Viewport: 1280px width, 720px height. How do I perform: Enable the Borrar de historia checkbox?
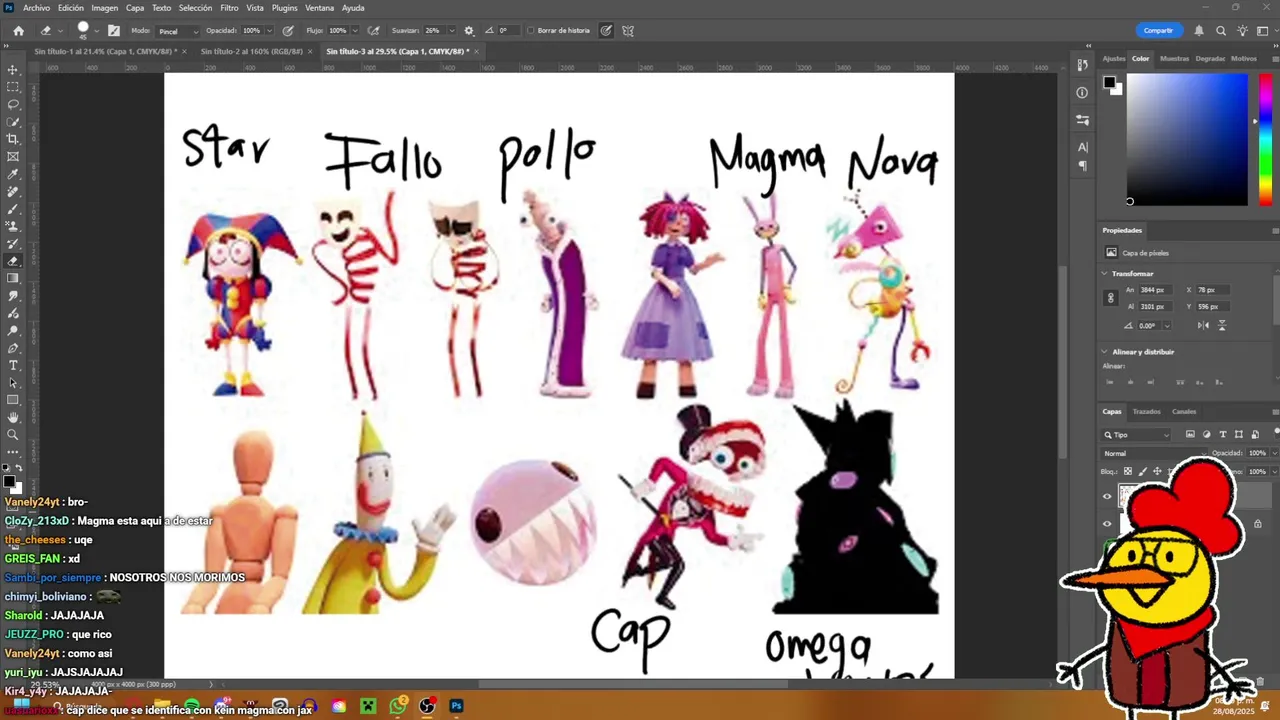click(530, 31)
